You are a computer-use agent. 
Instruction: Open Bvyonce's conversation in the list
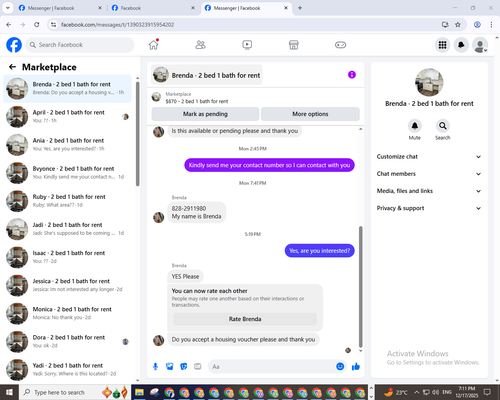click(68, 173)
